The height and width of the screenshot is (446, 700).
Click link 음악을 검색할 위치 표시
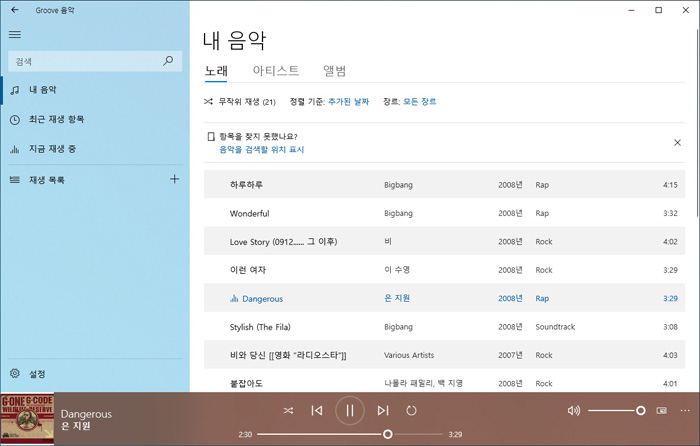tap(262, 150)
